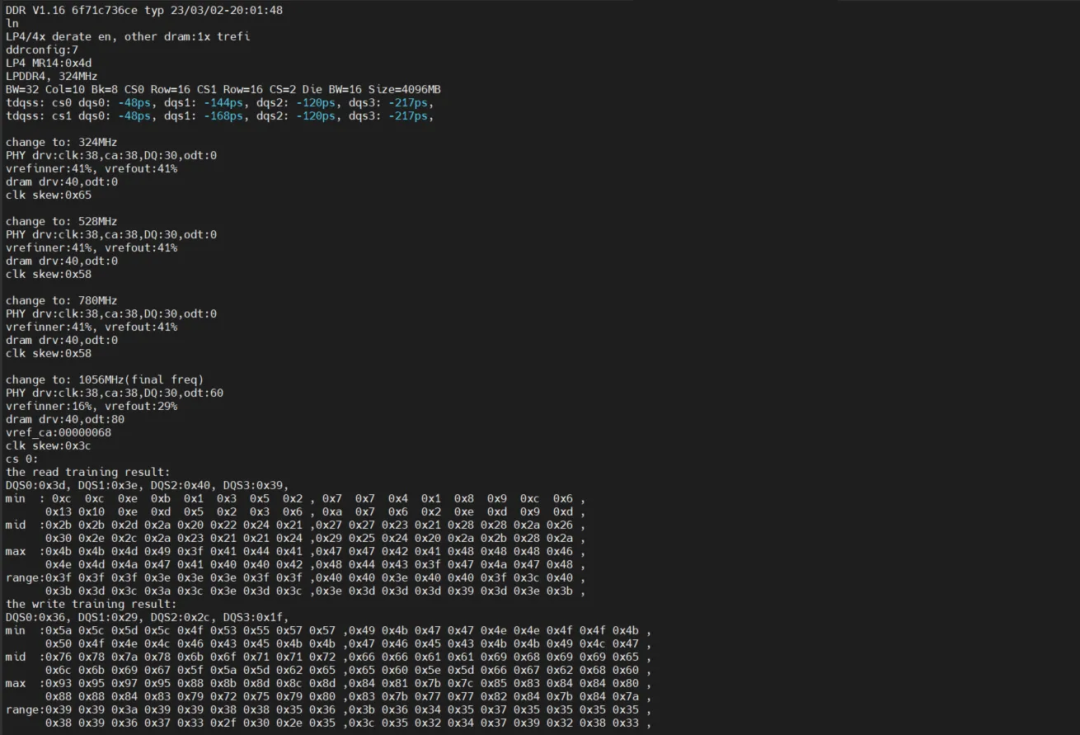
Task: Click 'the read training result:' heading
Action: tap(87, 472)
